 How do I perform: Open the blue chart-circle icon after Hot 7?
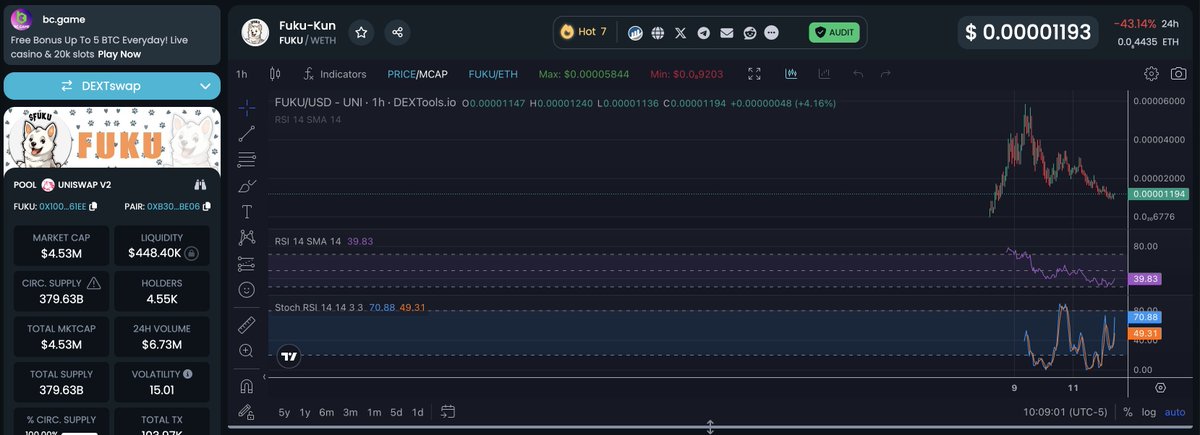tap(635, 32)
